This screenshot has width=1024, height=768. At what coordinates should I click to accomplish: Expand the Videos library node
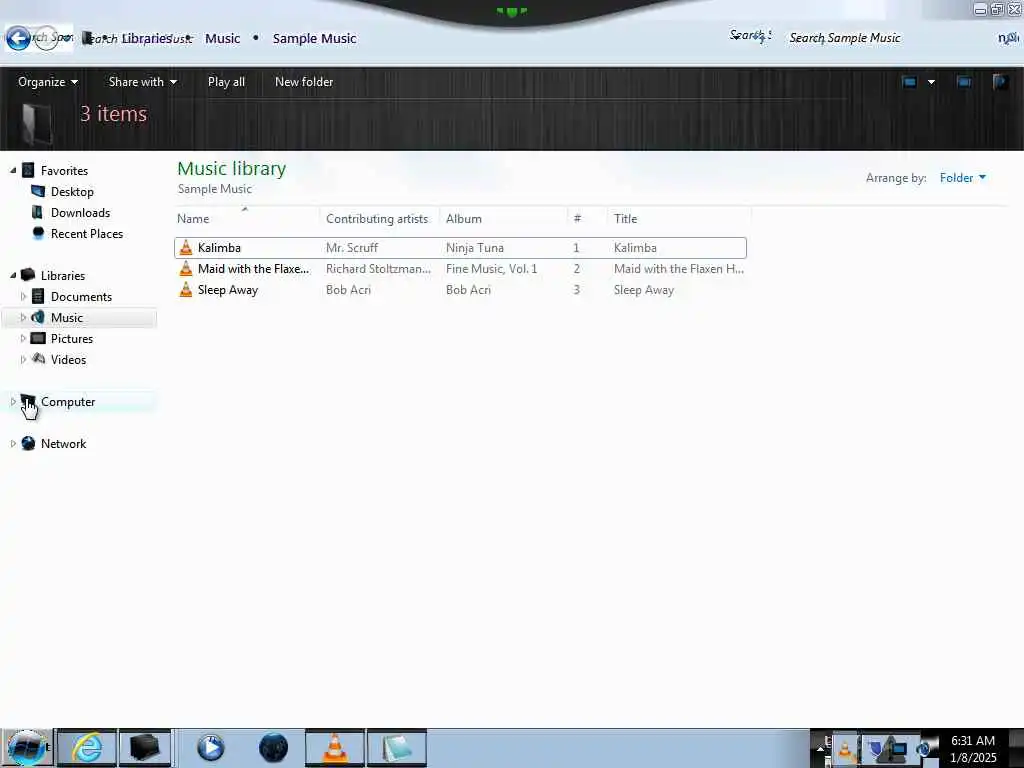click(24, 359)
